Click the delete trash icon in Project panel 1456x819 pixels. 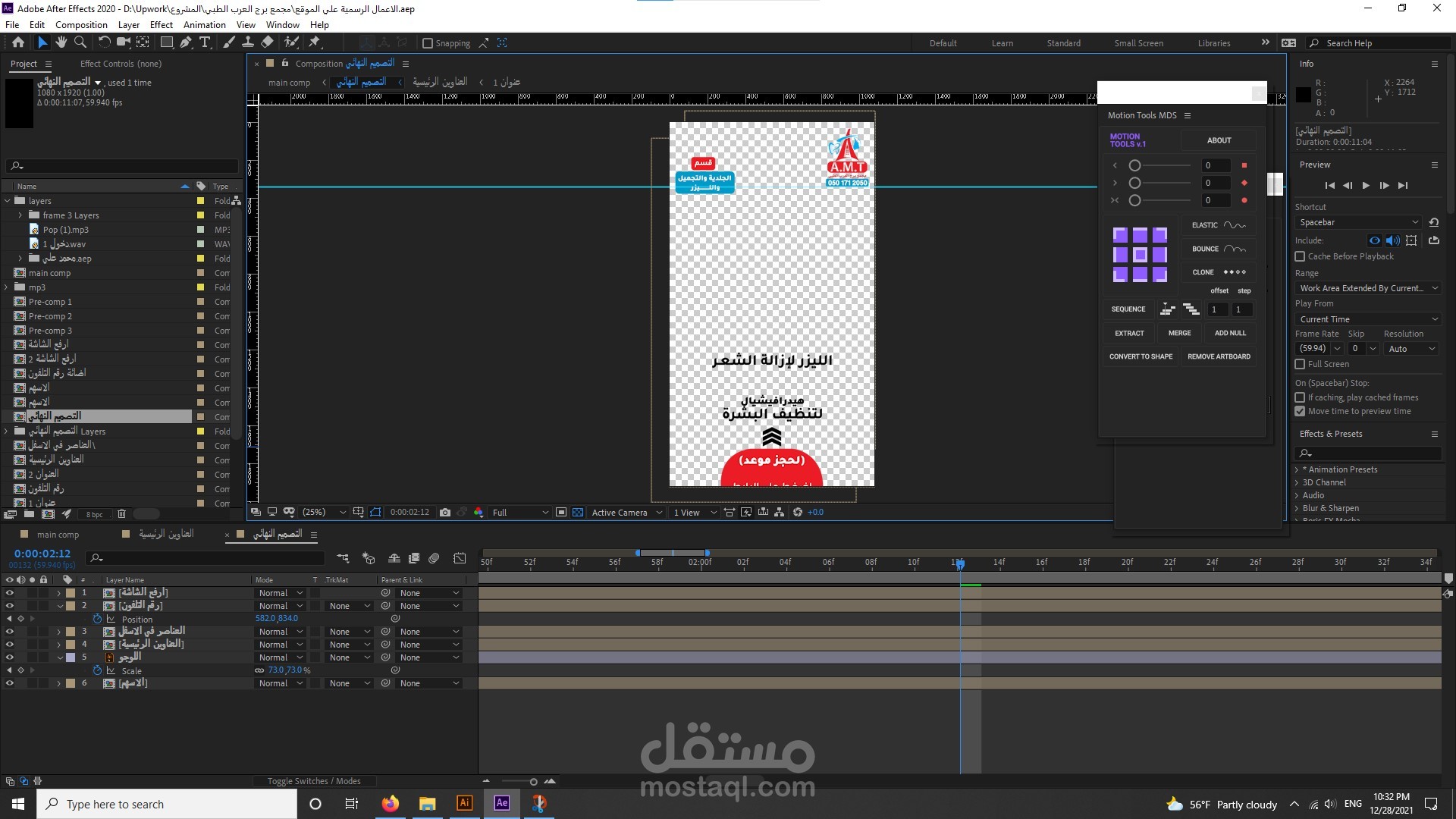[121, 514]
